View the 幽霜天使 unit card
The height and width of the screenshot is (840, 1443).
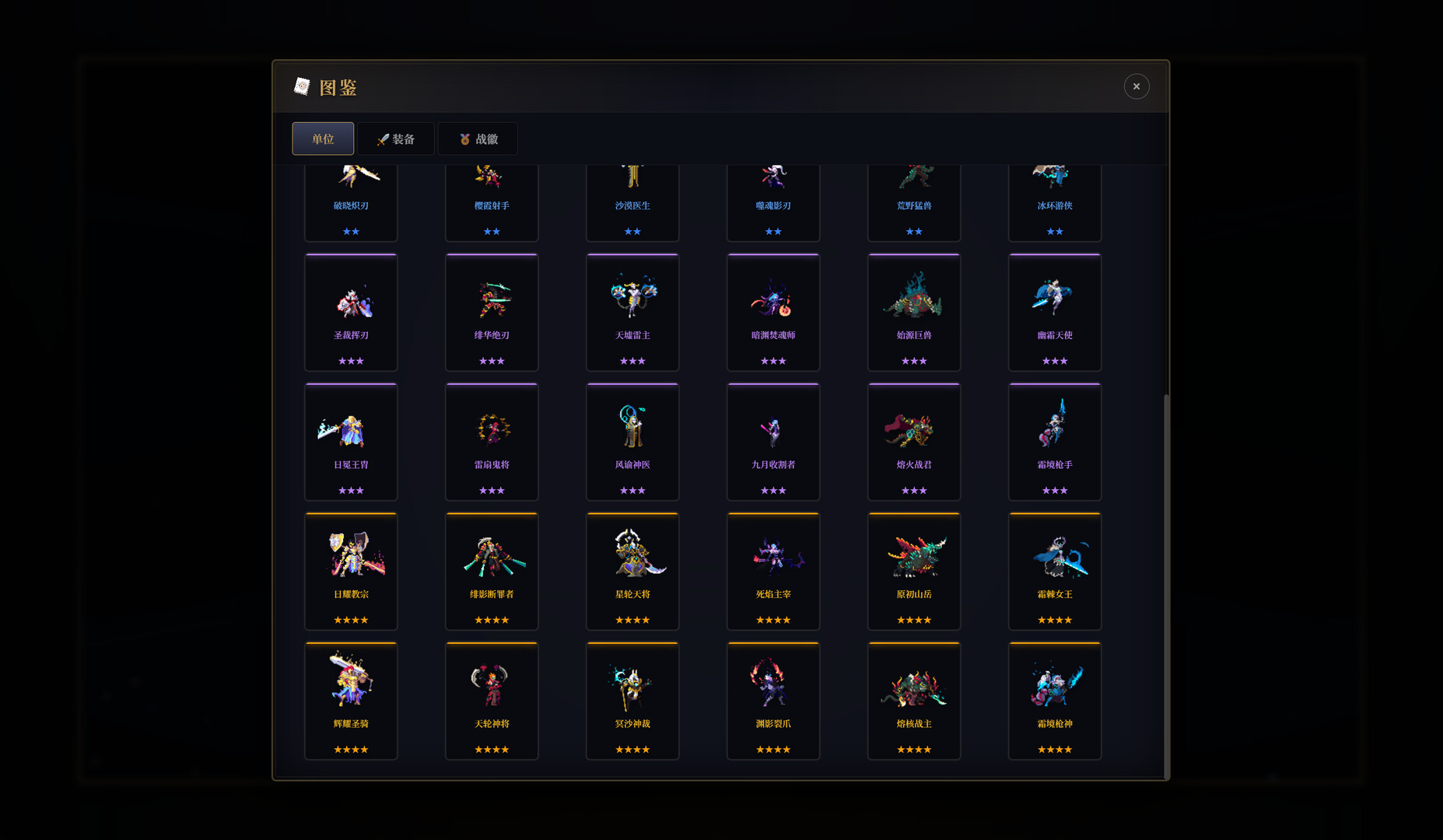coord(1055,312)
